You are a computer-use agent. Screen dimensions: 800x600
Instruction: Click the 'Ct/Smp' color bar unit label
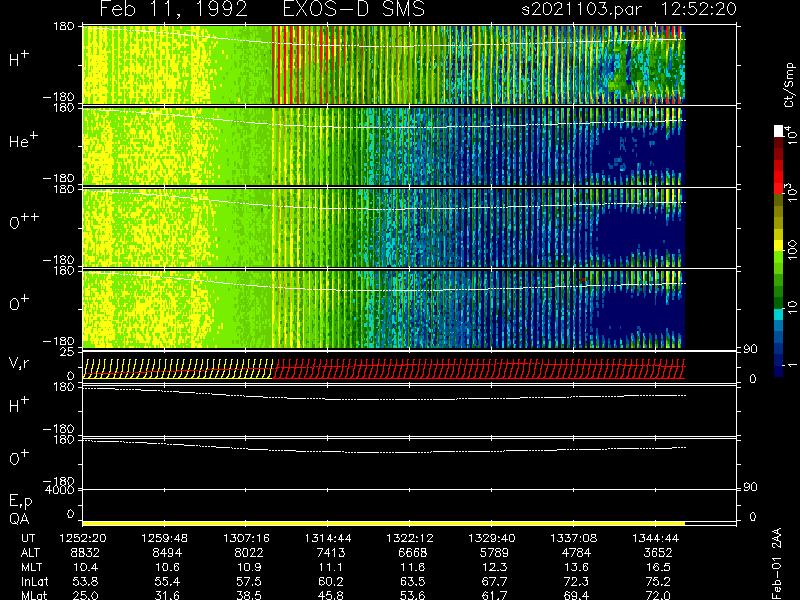point(789,85)
